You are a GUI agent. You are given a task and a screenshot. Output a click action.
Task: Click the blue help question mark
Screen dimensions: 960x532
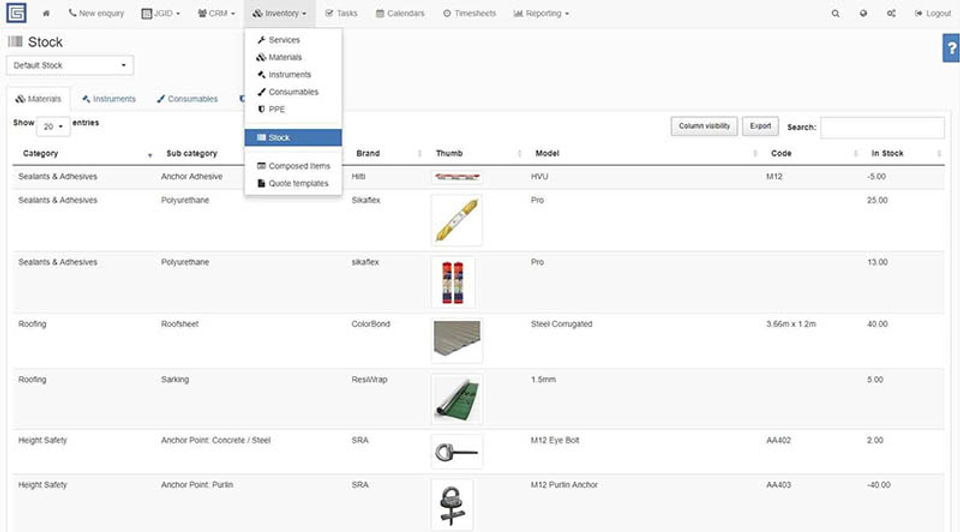pyautogui.click(x=951, y=48)
